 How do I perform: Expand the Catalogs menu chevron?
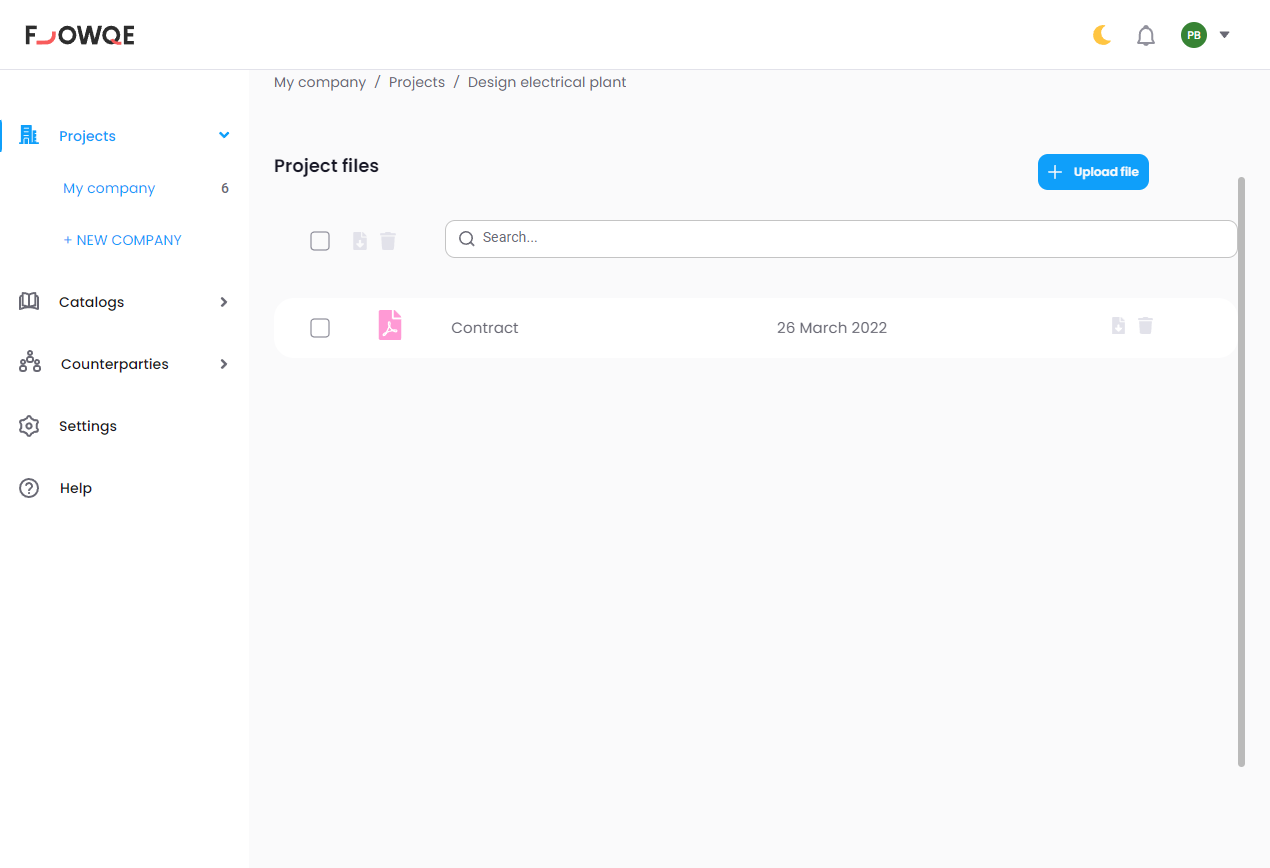[224, 302]
